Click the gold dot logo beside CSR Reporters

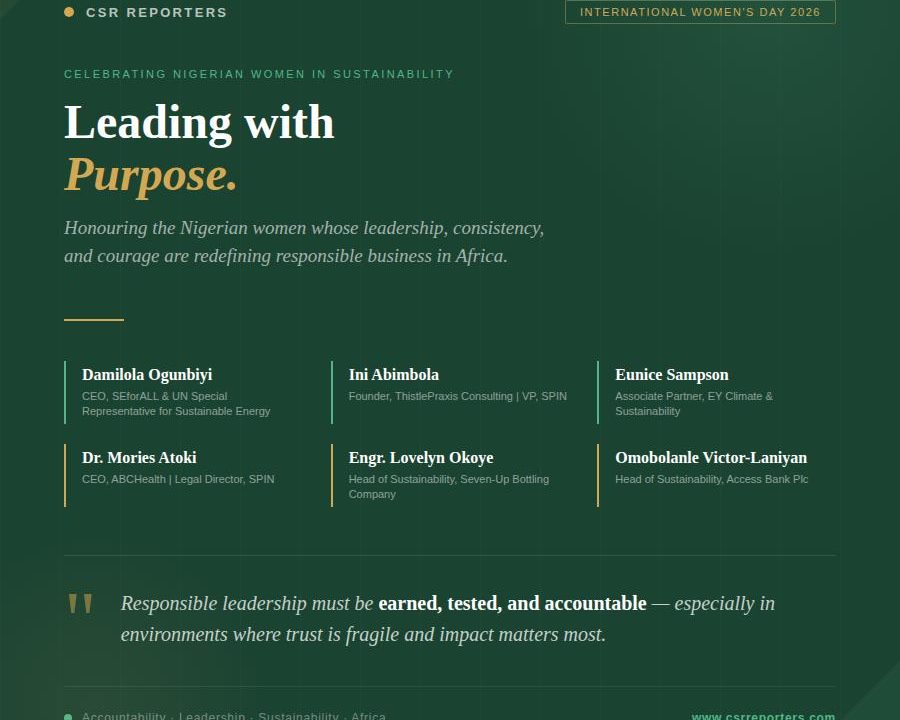pyautogui.click(x=69, y=13)
